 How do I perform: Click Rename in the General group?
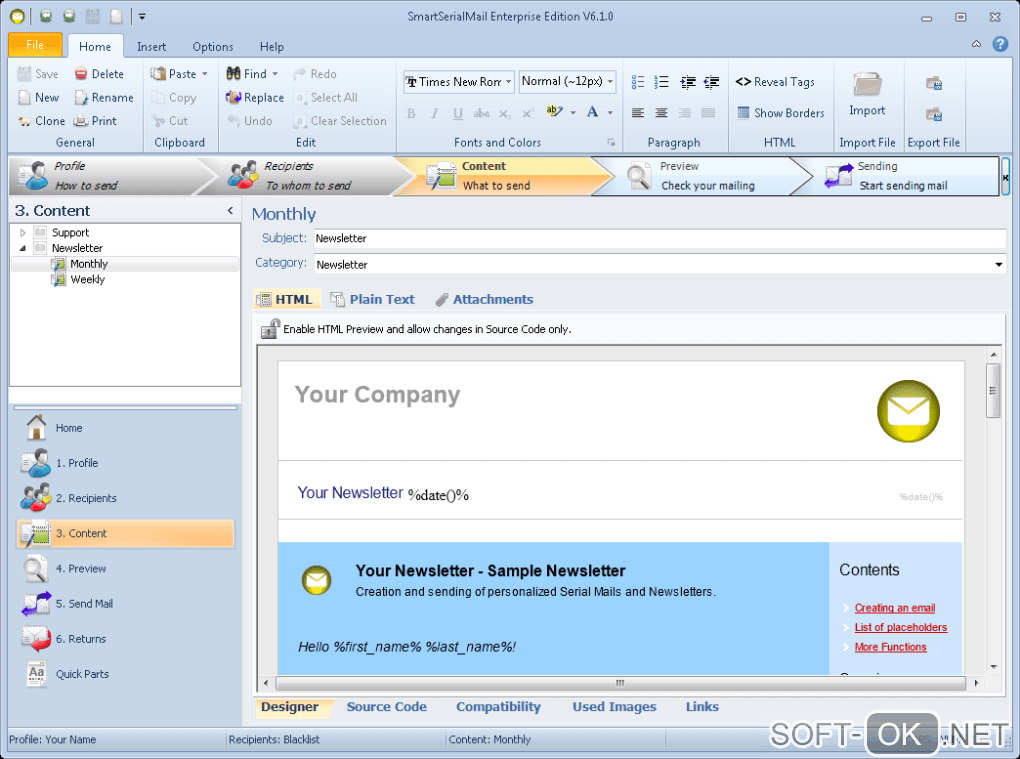tap(104, 98)
